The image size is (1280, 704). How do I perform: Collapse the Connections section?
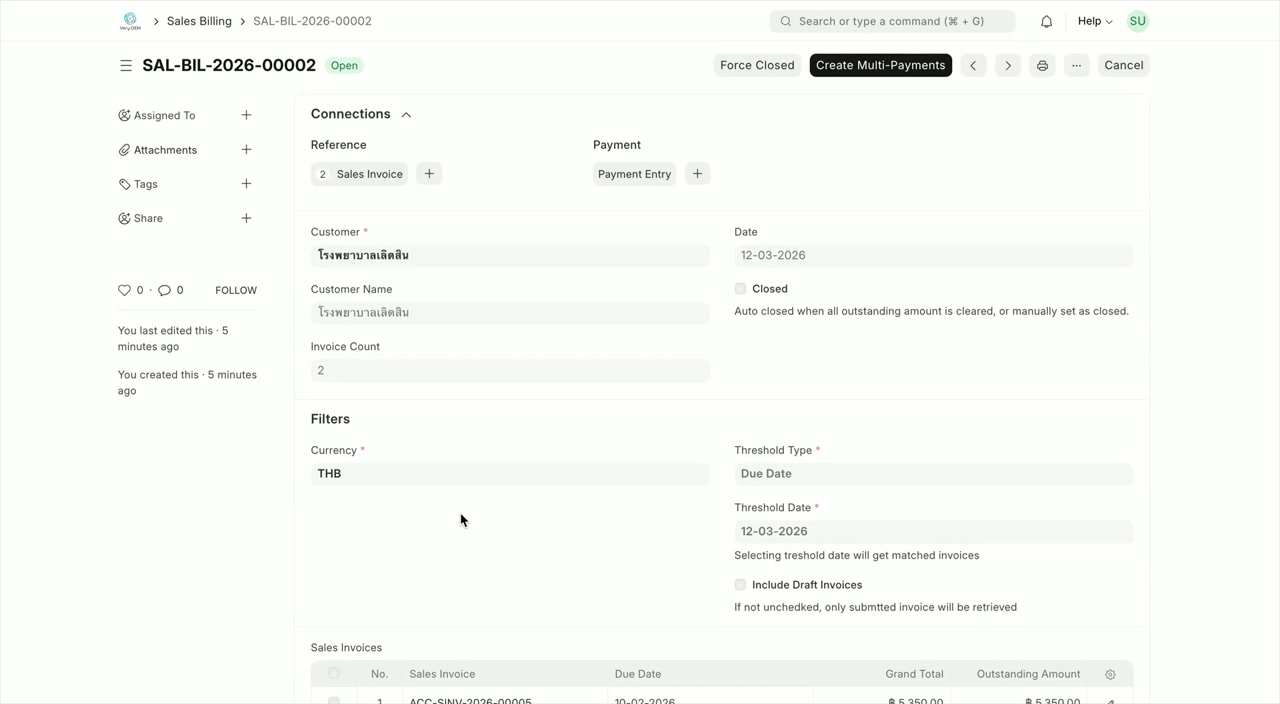[406, 115]
